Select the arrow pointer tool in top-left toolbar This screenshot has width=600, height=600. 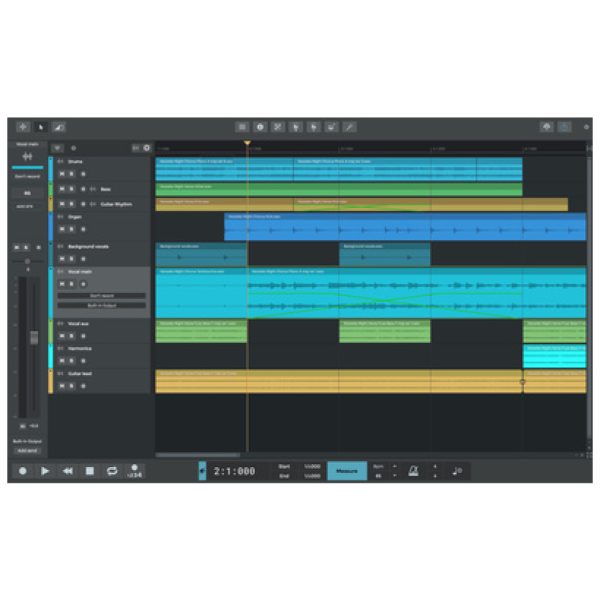click(41, 127)
